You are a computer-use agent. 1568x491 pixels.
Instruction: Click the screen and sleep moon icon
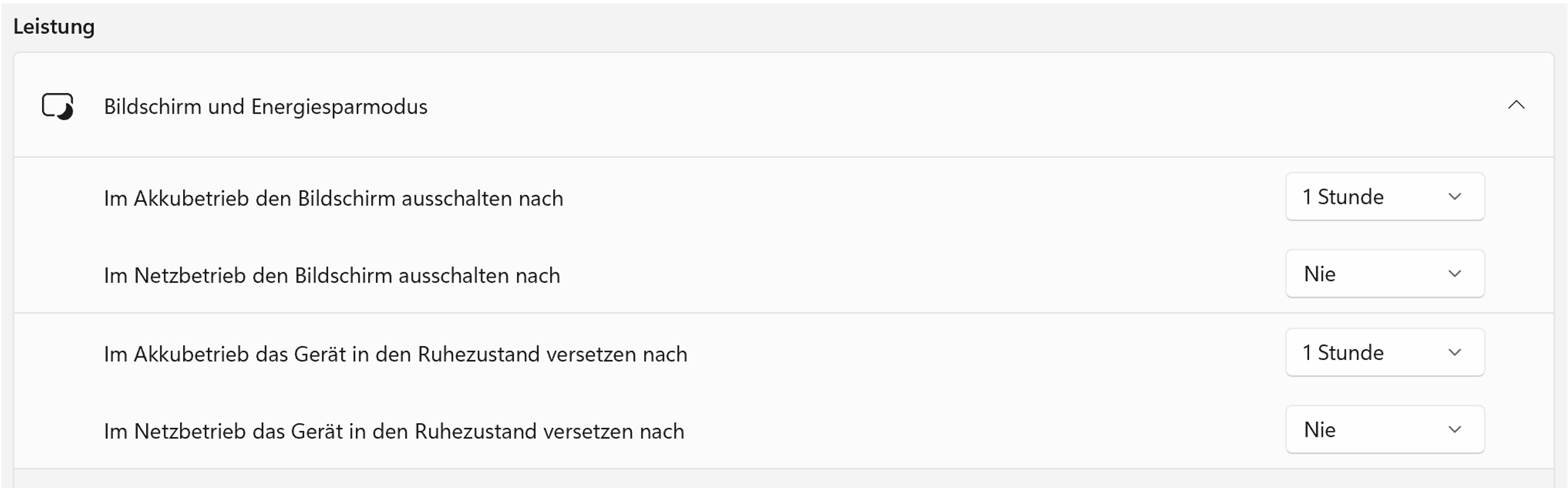[x=58, y=106]
